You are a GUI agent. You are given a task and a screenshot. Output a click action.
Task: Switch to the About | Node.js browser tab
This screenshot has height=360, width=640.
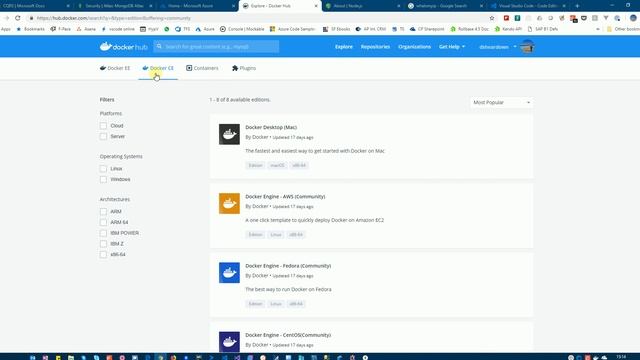(362, 6)
